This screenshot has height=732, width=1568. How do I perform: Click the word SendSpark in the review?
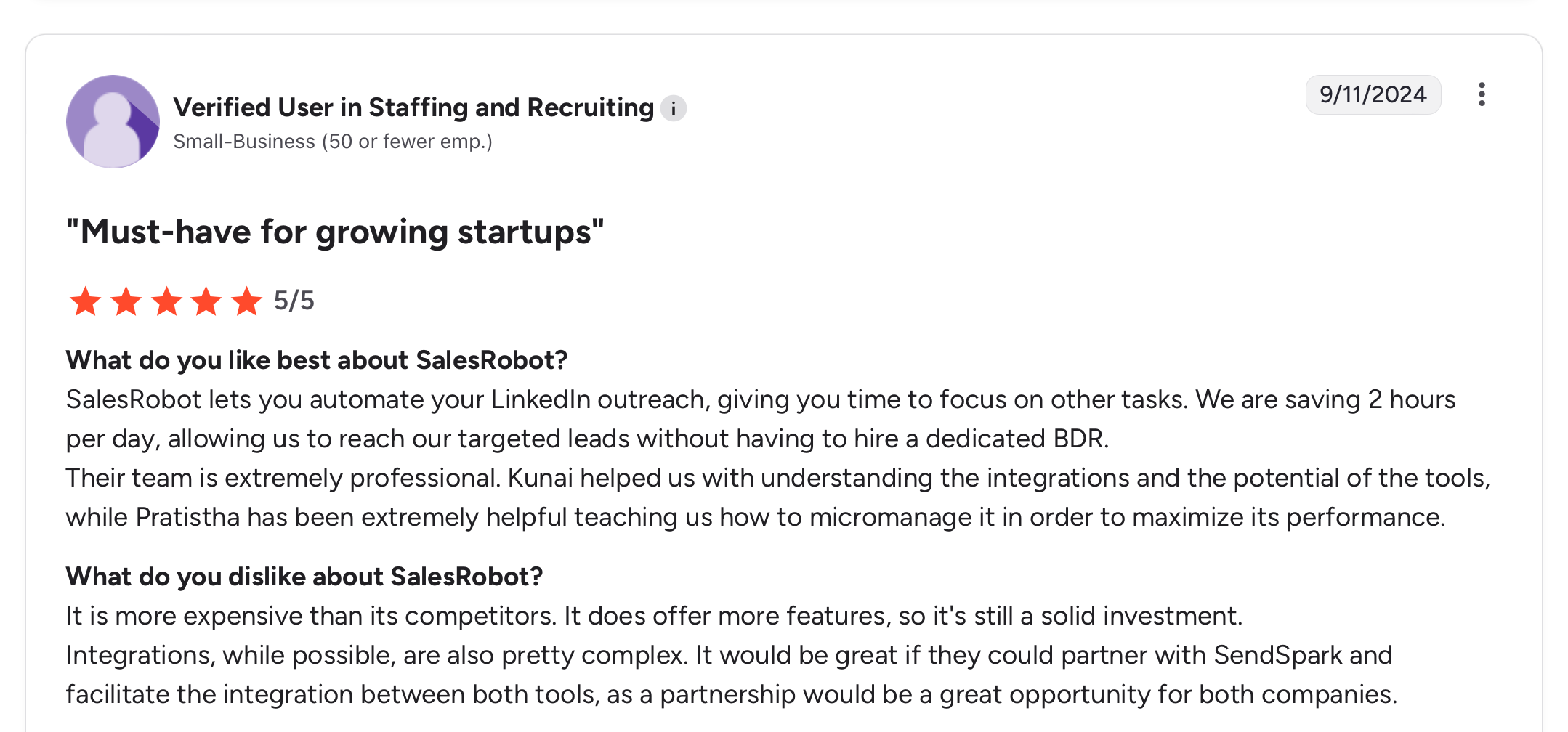(1277, 655)
